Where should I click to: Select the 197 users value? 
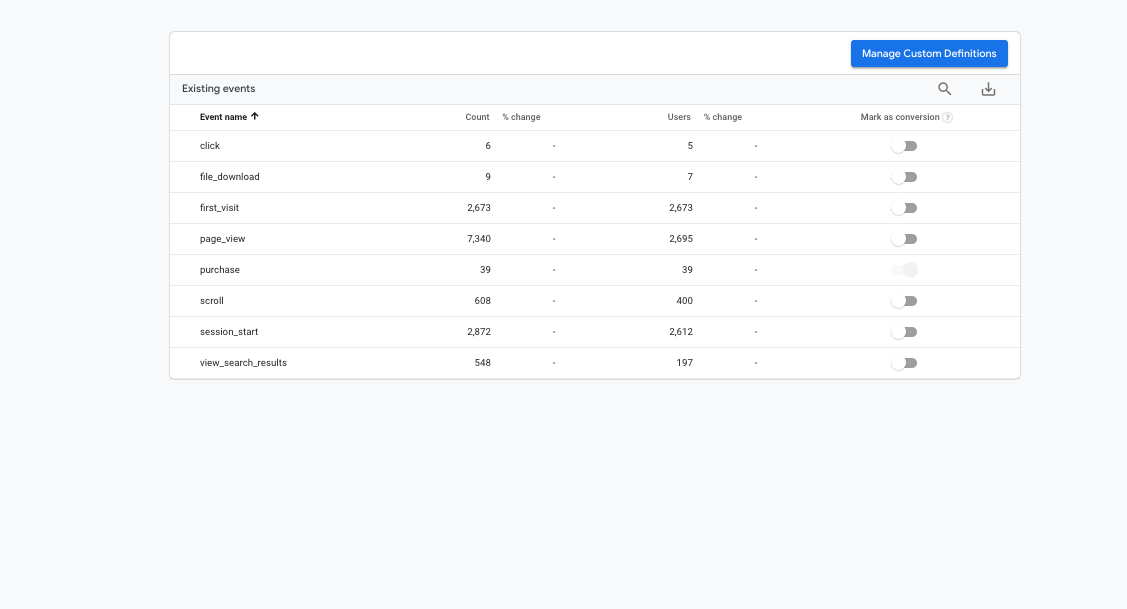[x=684, y=363]
